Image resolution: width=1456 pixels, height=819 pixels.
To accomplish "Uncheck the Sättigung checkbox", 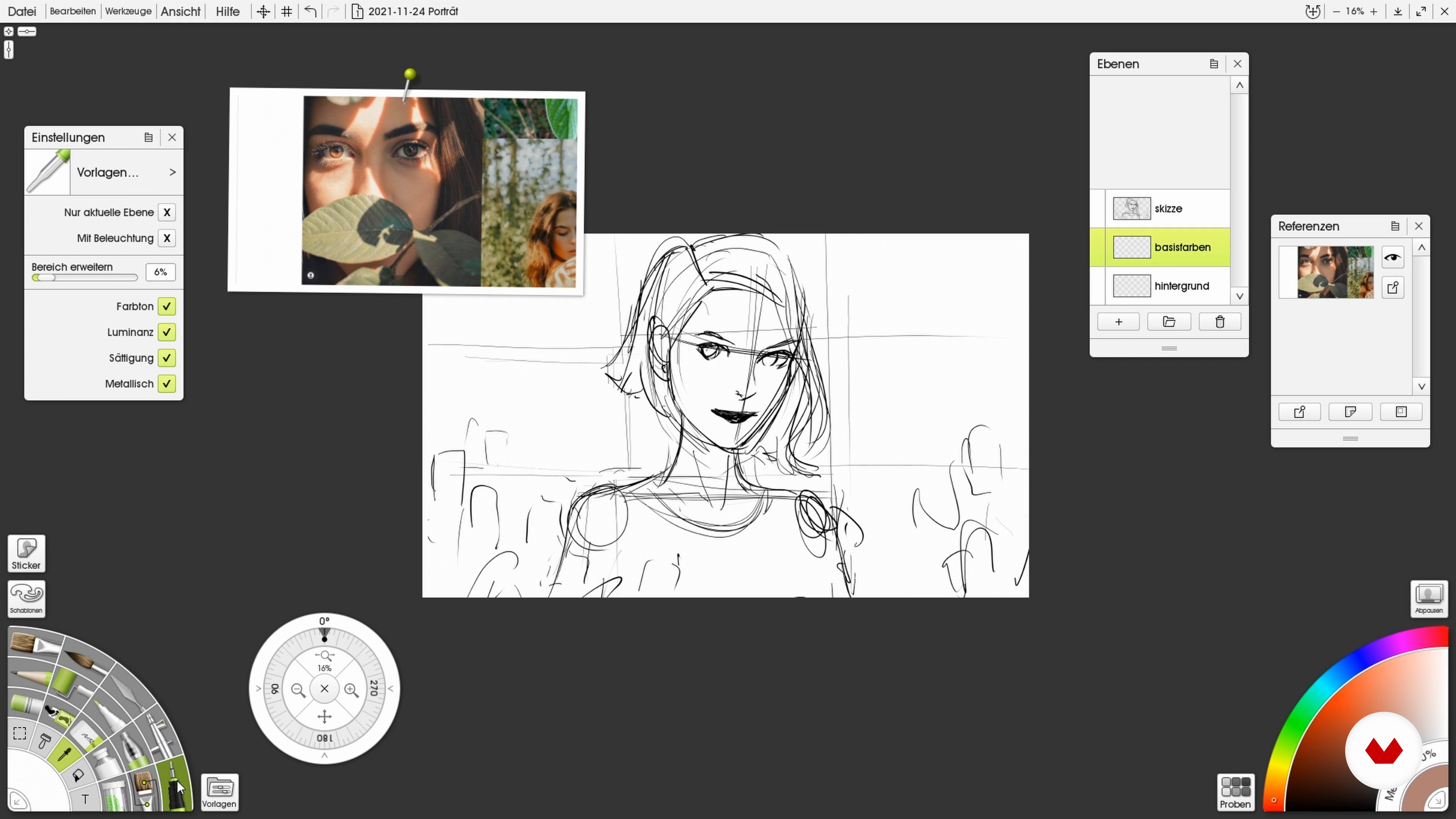I will 167,358.
